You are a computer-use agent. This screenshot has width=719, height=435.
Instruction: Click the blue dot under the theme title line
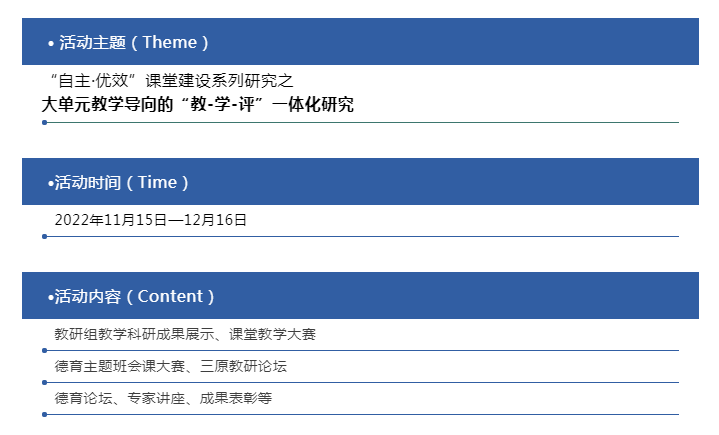point(44,122)
